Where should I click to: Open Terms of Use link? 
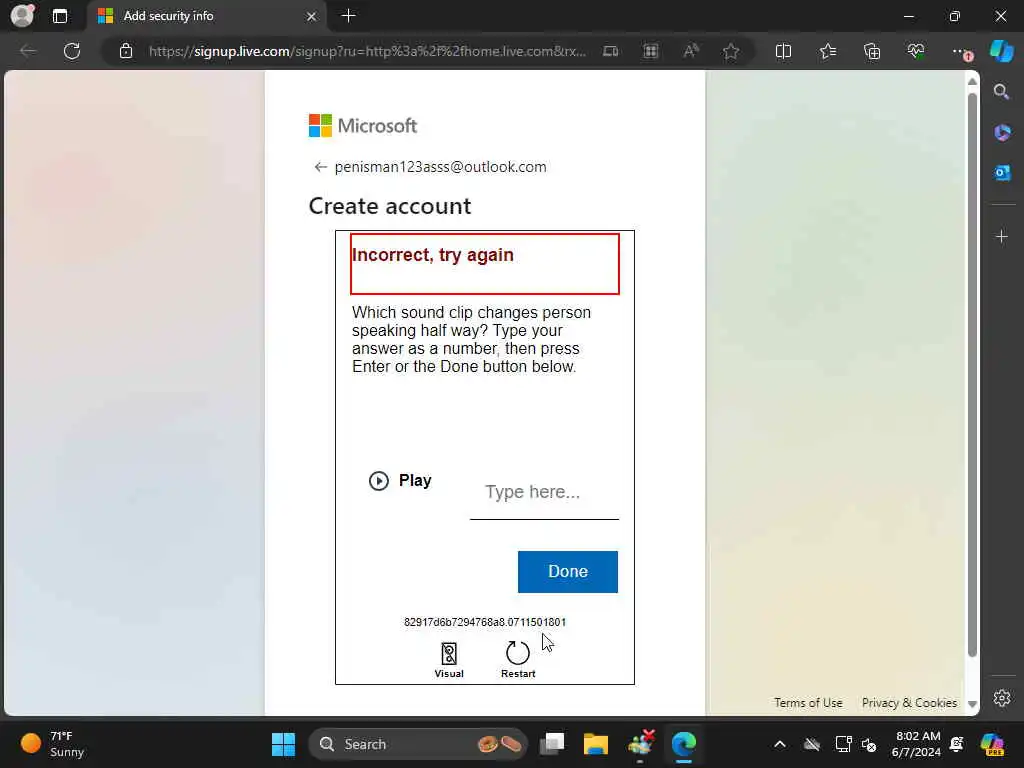[x=808, y=703]
